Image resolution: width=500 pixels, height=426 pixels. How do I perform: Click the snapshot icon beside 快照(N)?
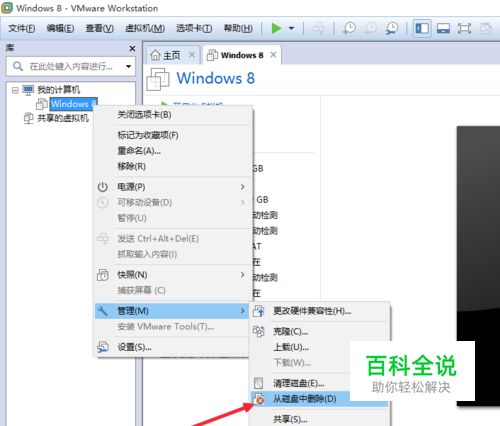point(103,275)
